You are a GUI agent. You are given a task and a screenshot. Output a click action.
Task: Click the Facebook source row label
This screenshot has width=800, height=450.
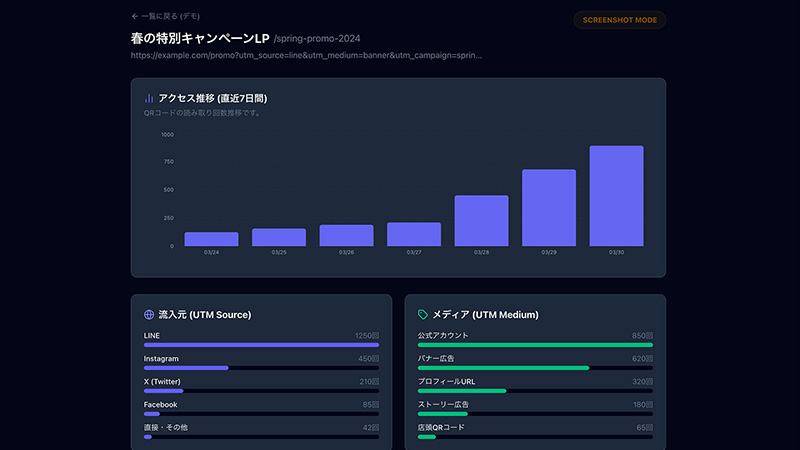pyautogui.click(x=160, y=404)
